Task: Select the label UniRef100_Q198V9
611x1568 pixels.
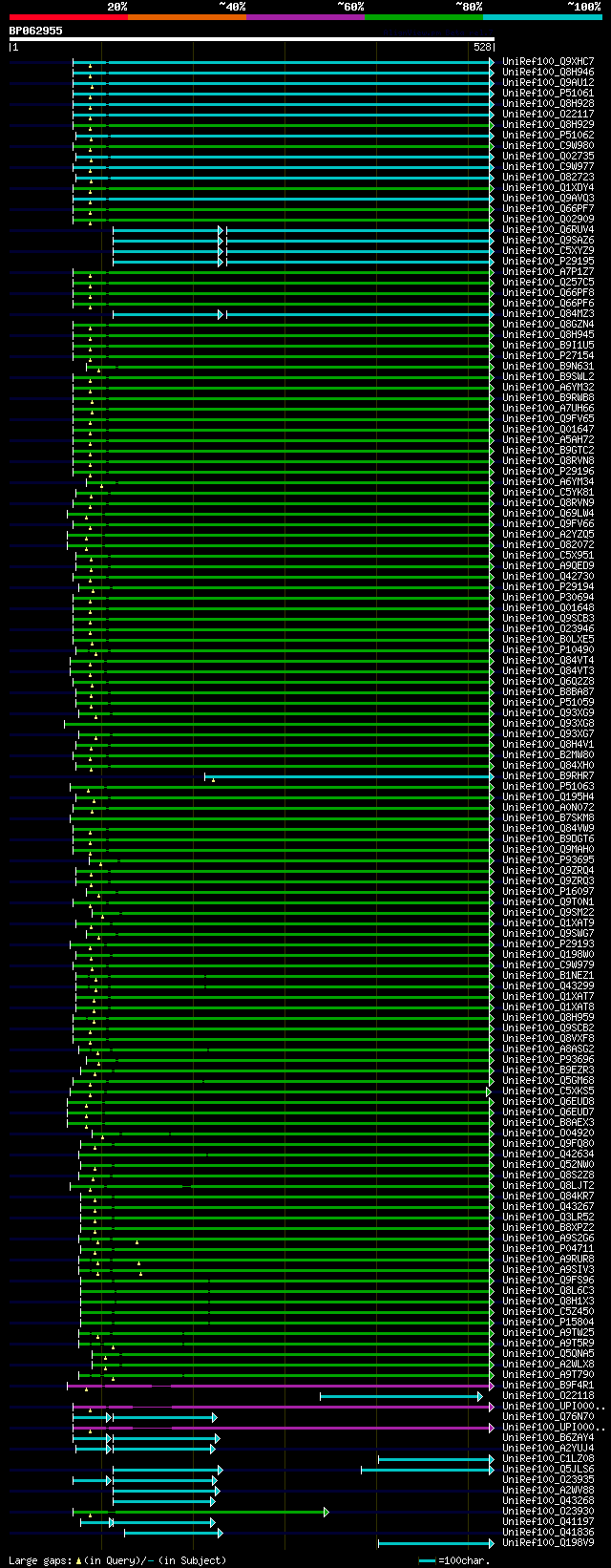Action: click(548, 1542)
